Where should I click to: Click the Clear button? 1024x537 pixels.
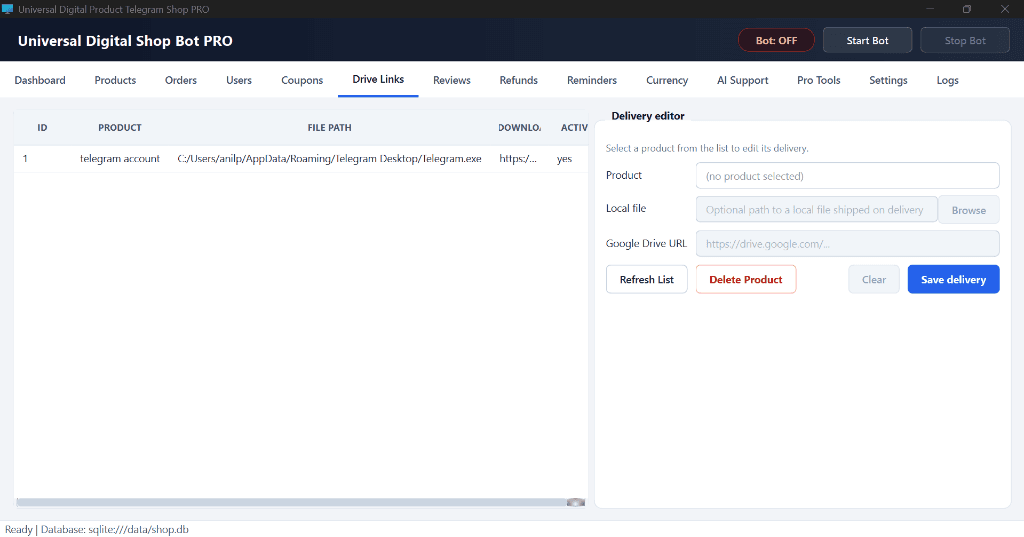pyautogui.click(x=874, y=280)
